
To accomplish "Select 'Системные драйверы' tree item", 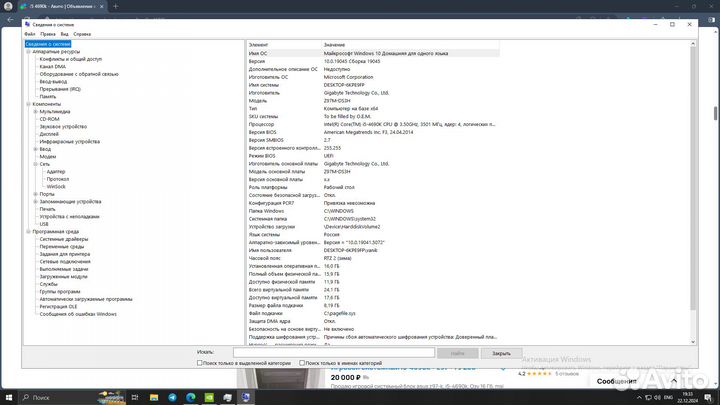I will (x=63, y=239).
